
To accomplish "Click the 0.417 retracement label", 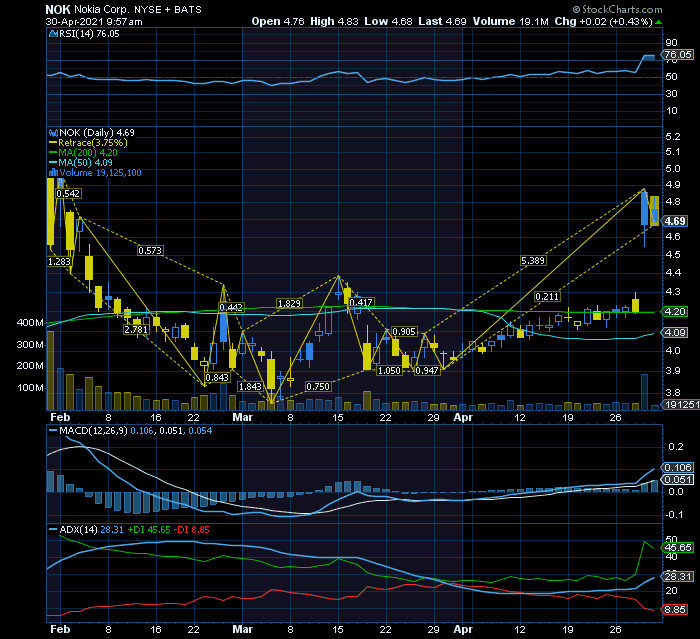I will tap(361, 303).
